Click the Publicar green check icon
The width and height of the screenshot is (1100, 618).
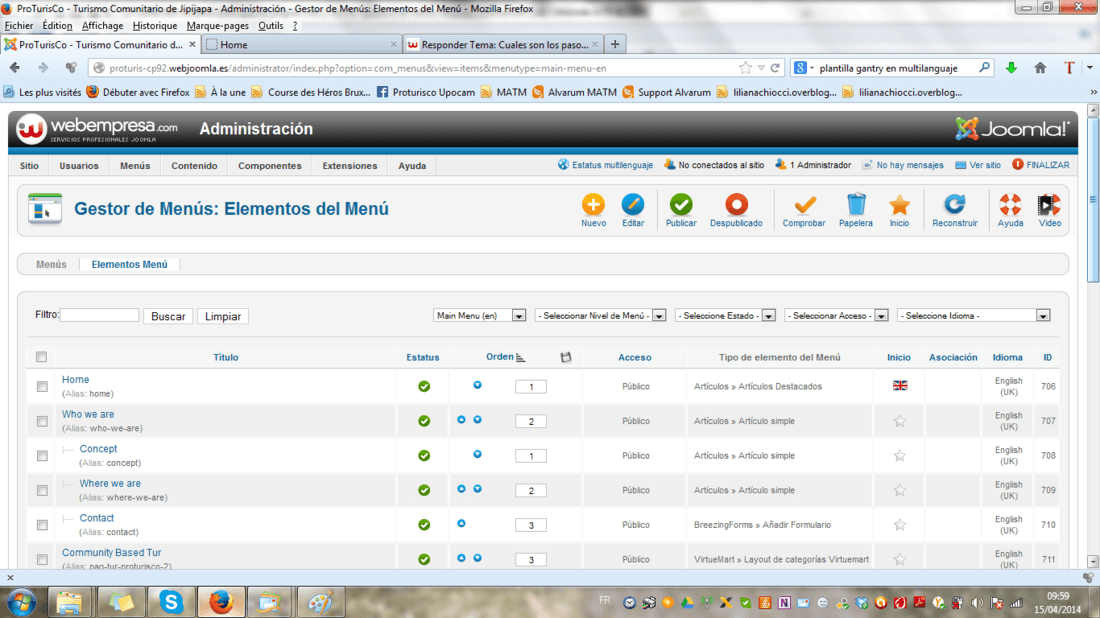pyautogui.click(x=680, y=205)
